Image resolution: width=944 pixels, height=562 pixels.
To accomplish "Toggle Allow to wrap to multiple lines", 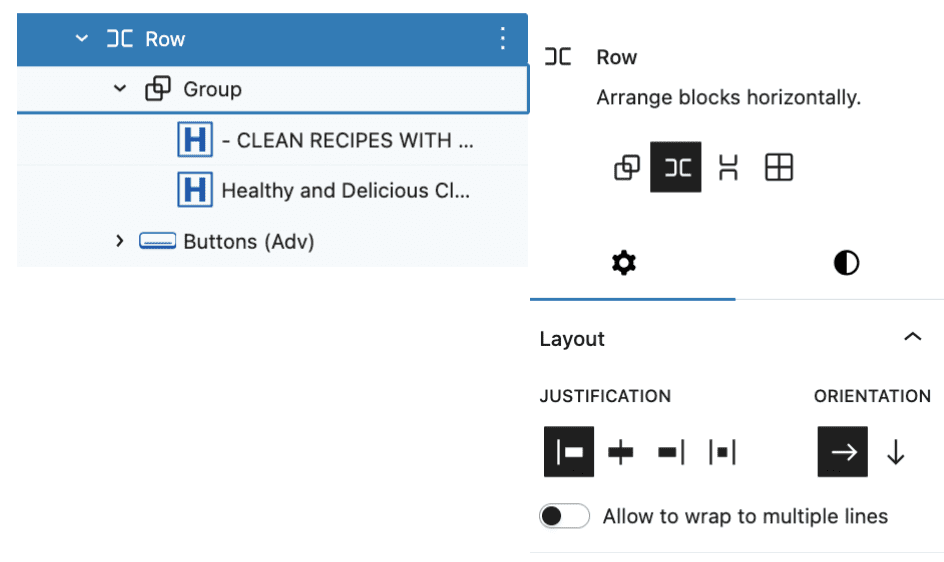I will pyautogui.click(x=564, y=516).
